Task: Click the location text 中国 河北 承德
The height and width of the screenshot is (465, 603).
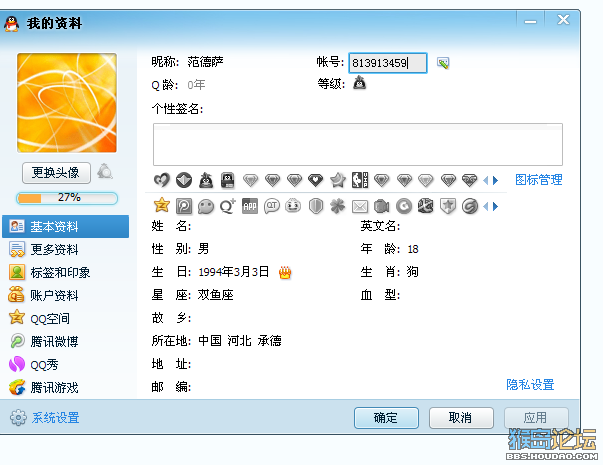Action: (x=240, y=341)
